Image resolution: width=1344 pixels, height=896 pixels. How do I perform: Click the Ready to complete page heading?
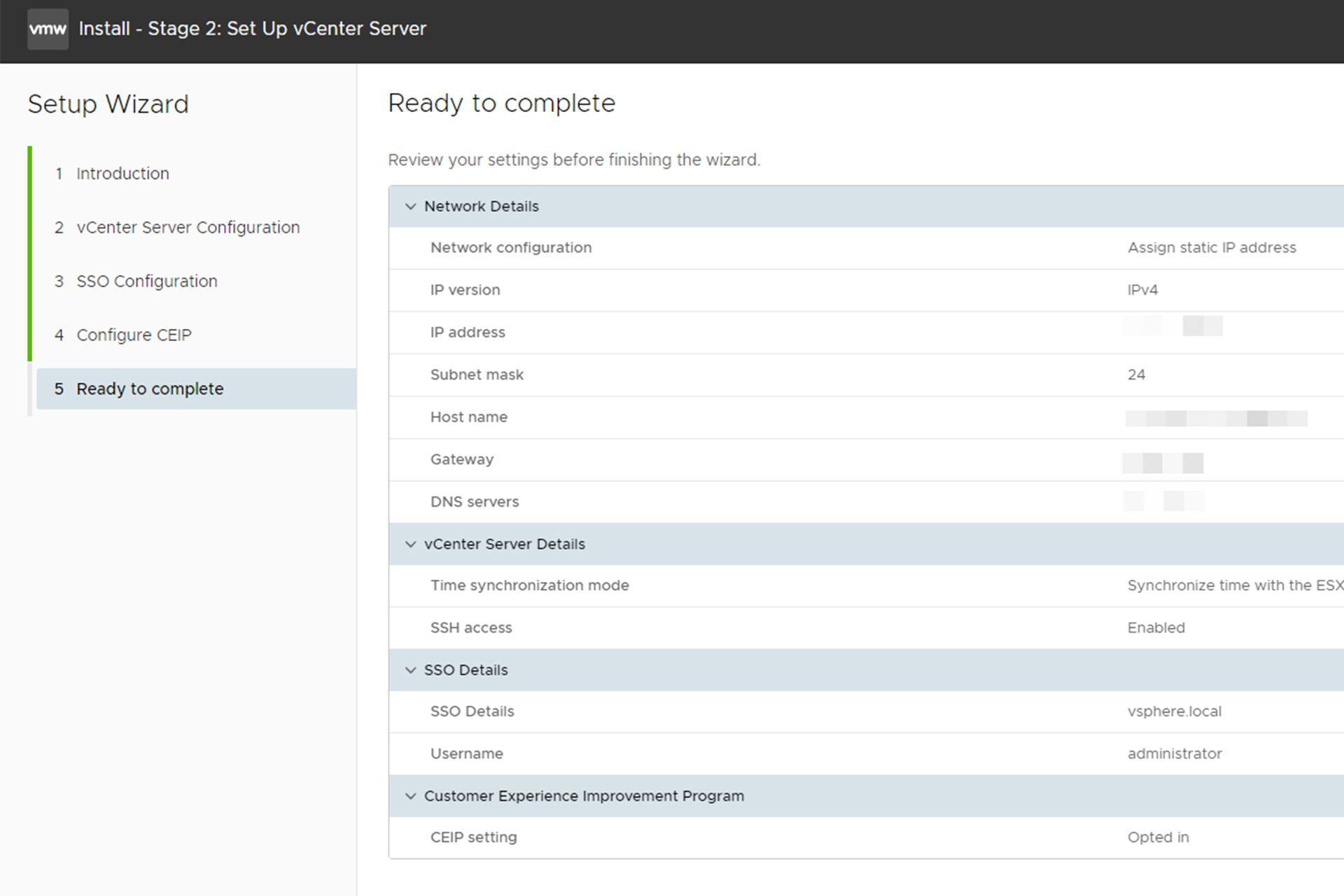click(x=501, y=103)
